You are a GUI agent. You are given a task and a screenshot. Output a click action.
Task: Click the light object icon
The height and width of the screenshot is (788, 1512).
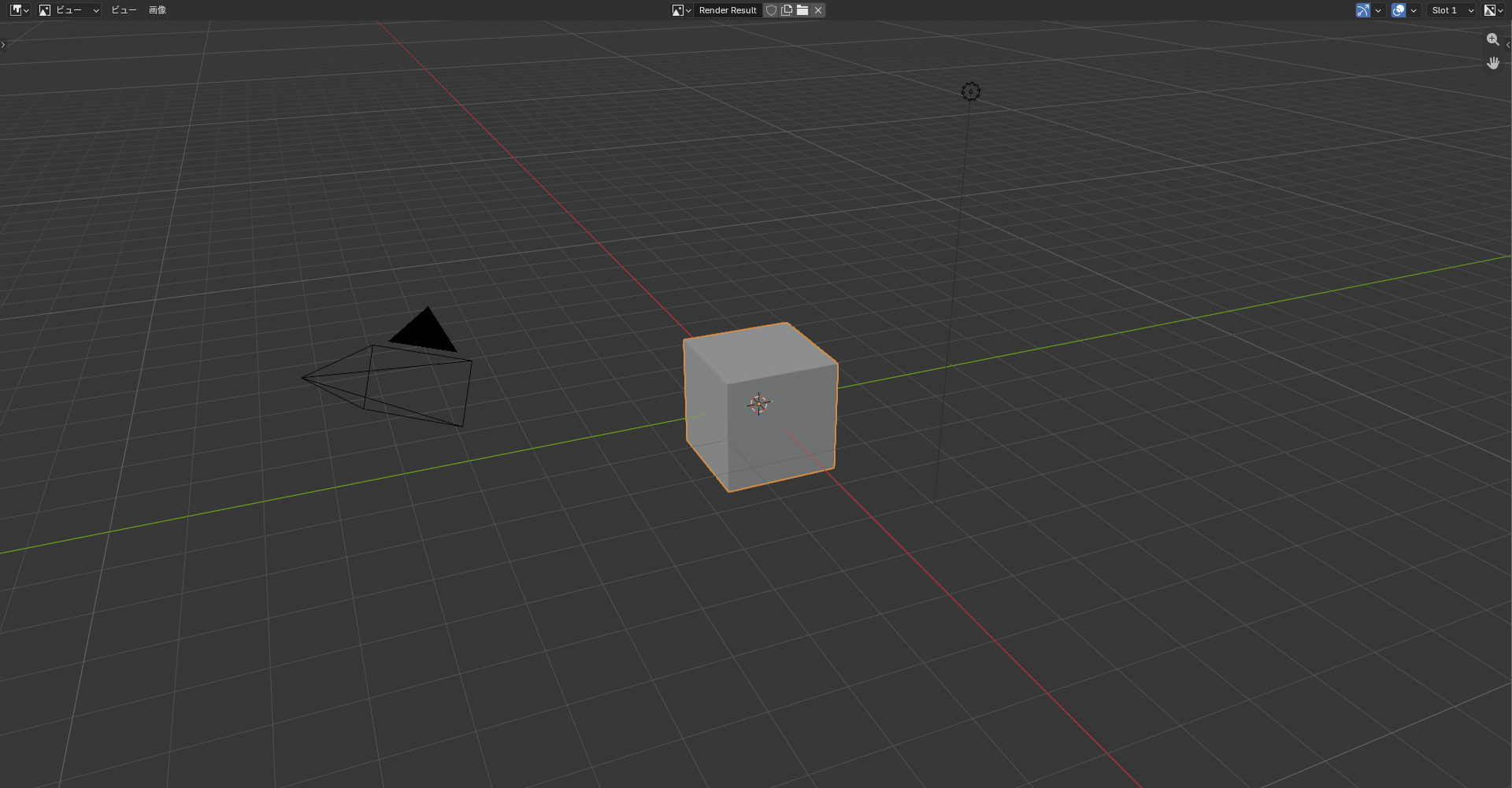point(971,91)
